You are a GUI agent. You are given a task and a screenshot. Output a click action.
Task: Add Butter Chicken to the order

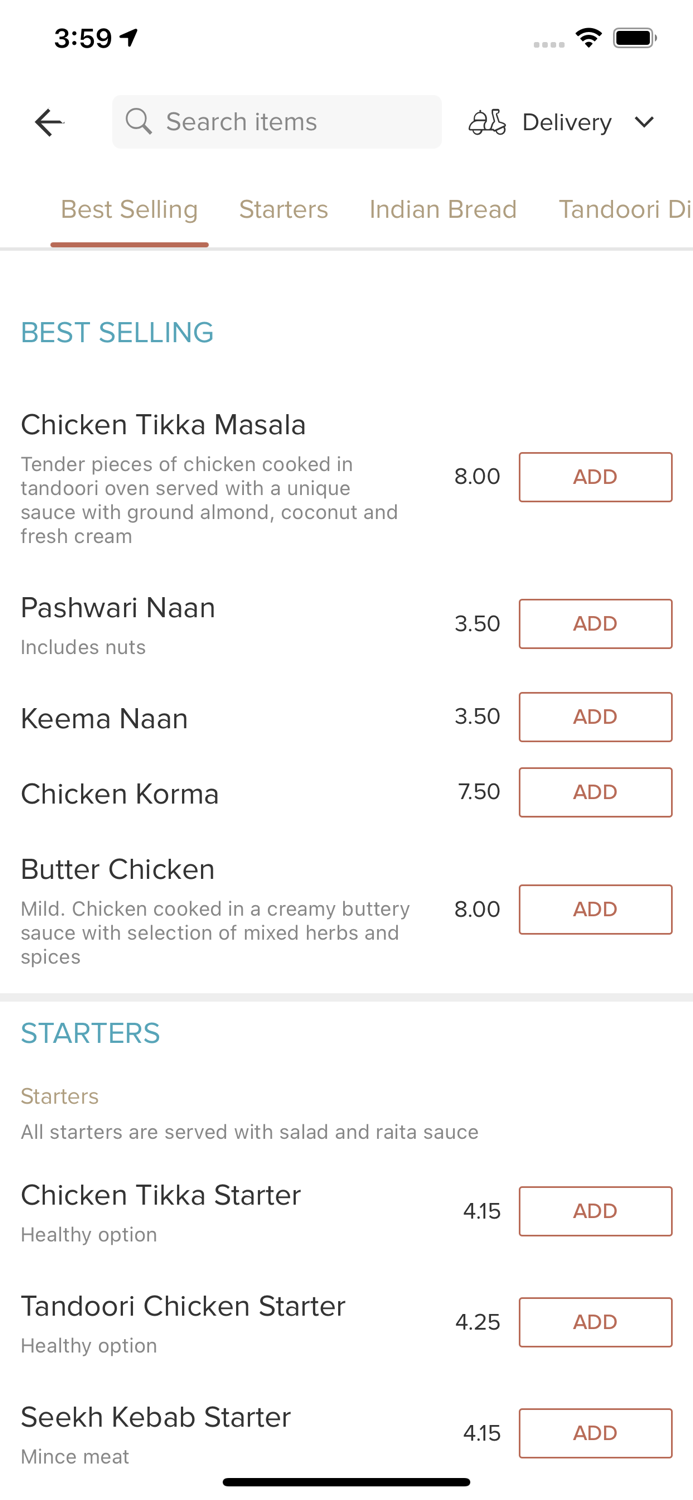click(x=595, y=909)
